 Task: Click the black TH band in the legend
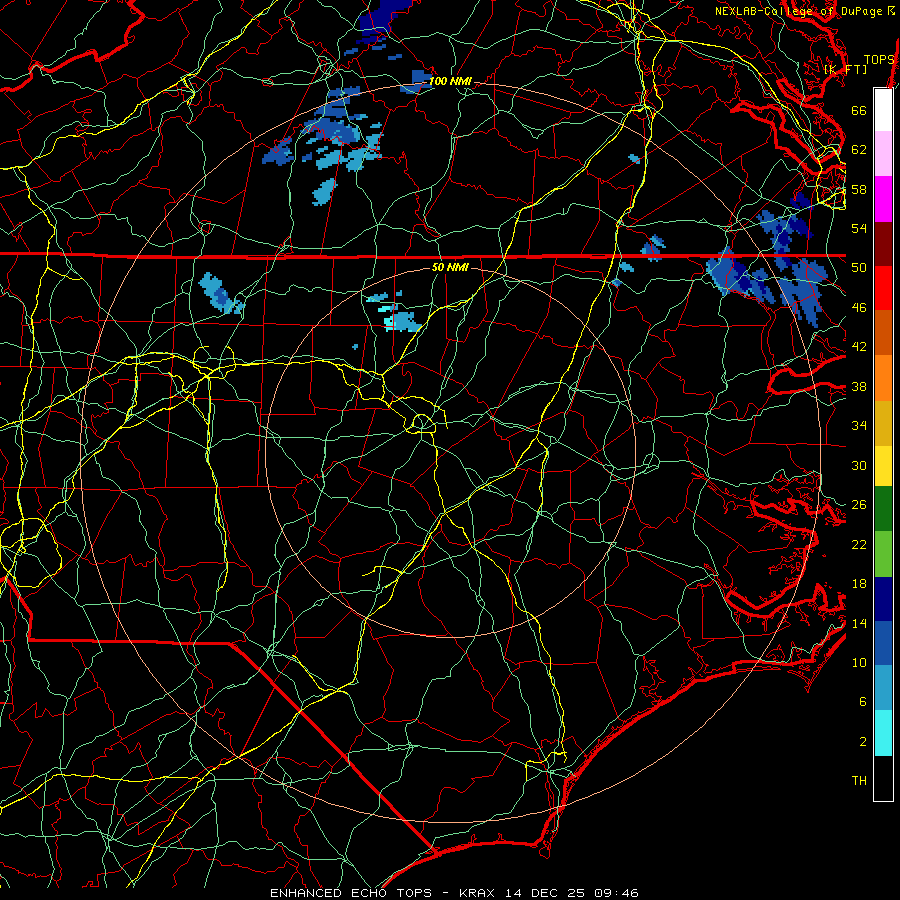click(883, 778)
